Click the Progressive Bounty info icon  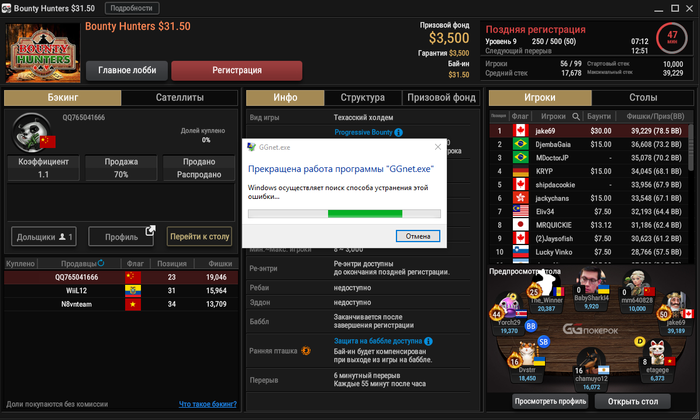pyautogui.click(x=399, y=132)
